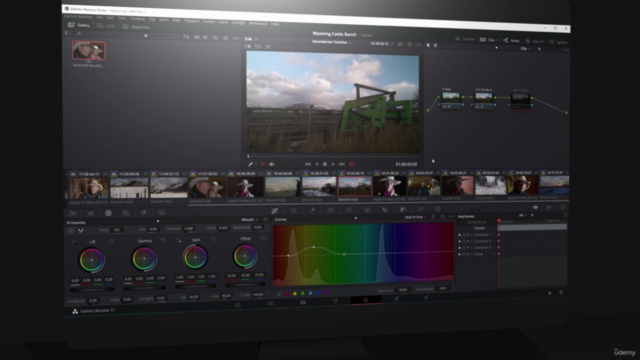The height and width of the screenshot is (360, 640).
Task: Toggle viewer audio mute speaker icon
Action: coord(271,164)
